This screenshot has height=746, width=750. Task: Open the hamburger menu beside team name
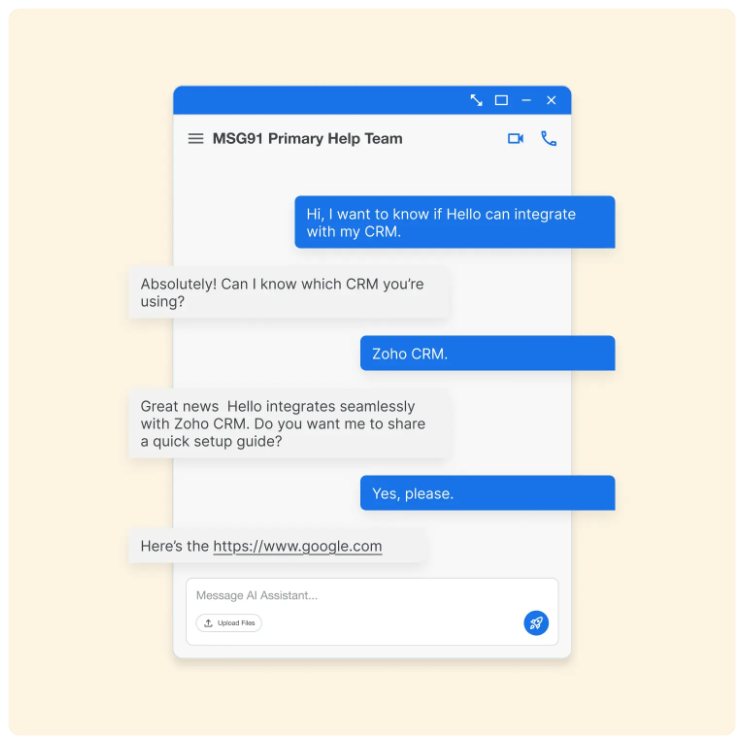tap(196, 139)
